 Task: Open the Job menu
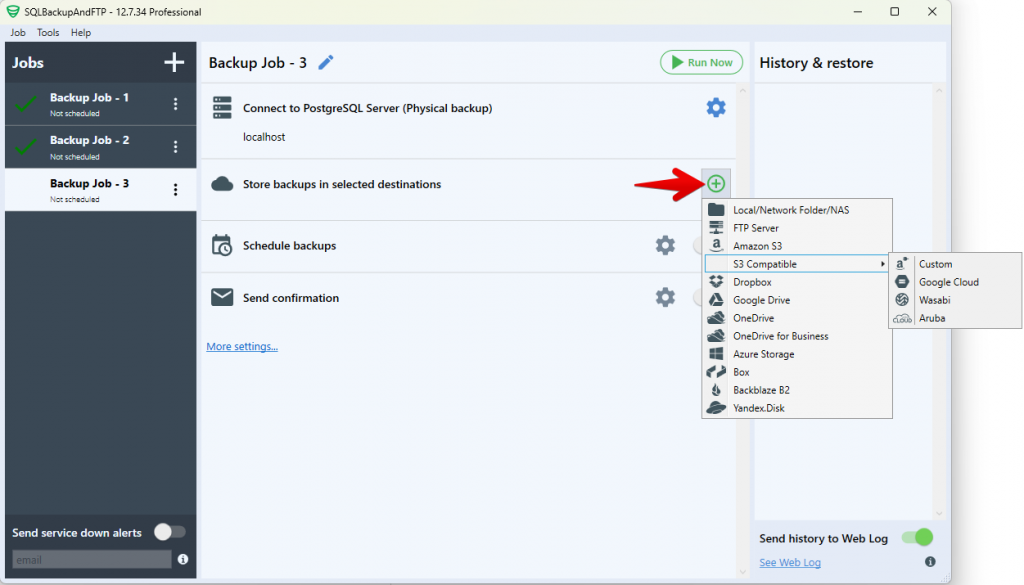pos(18,33)
